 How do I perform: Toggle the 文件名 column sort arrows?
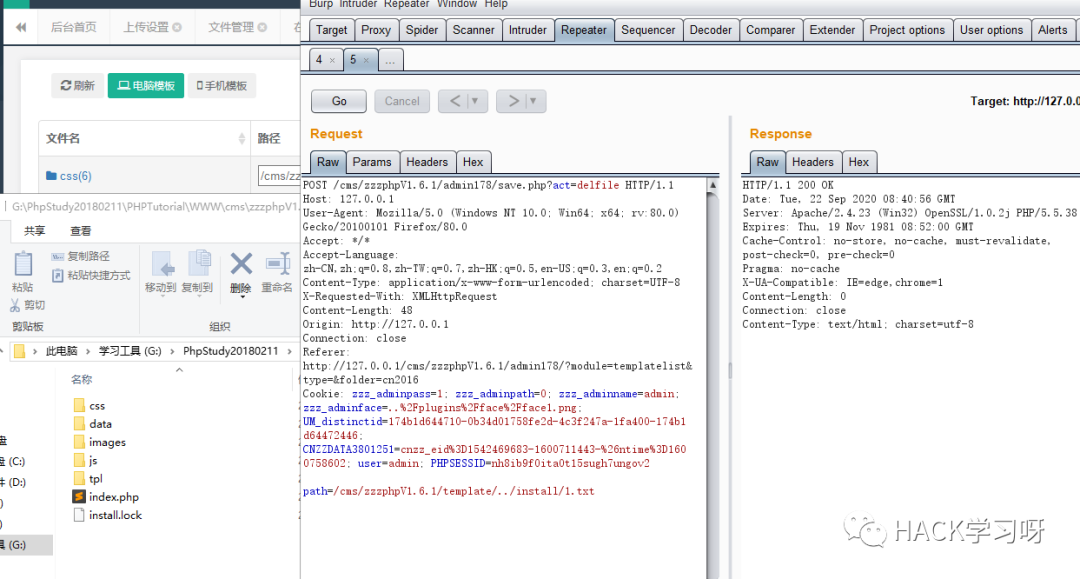[x=242, y=138]
